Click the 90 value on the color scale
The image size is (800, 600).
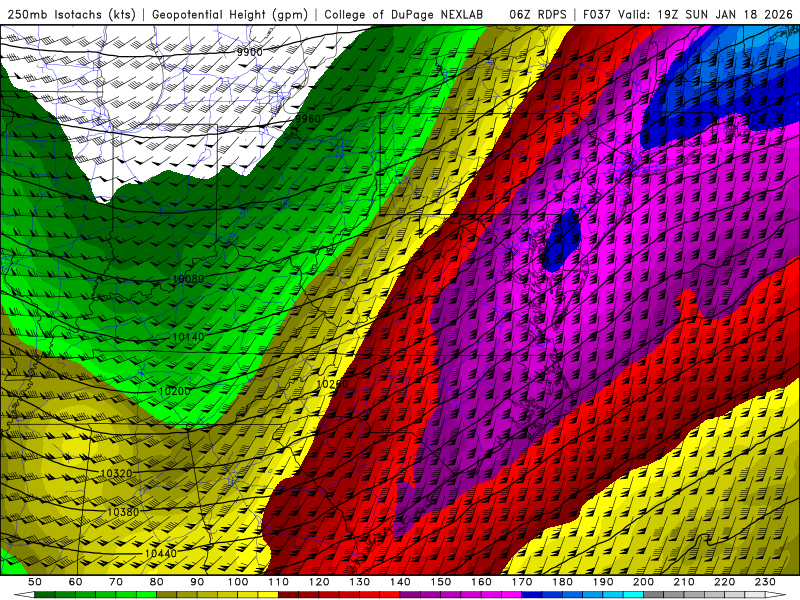[x=197, y=582]
